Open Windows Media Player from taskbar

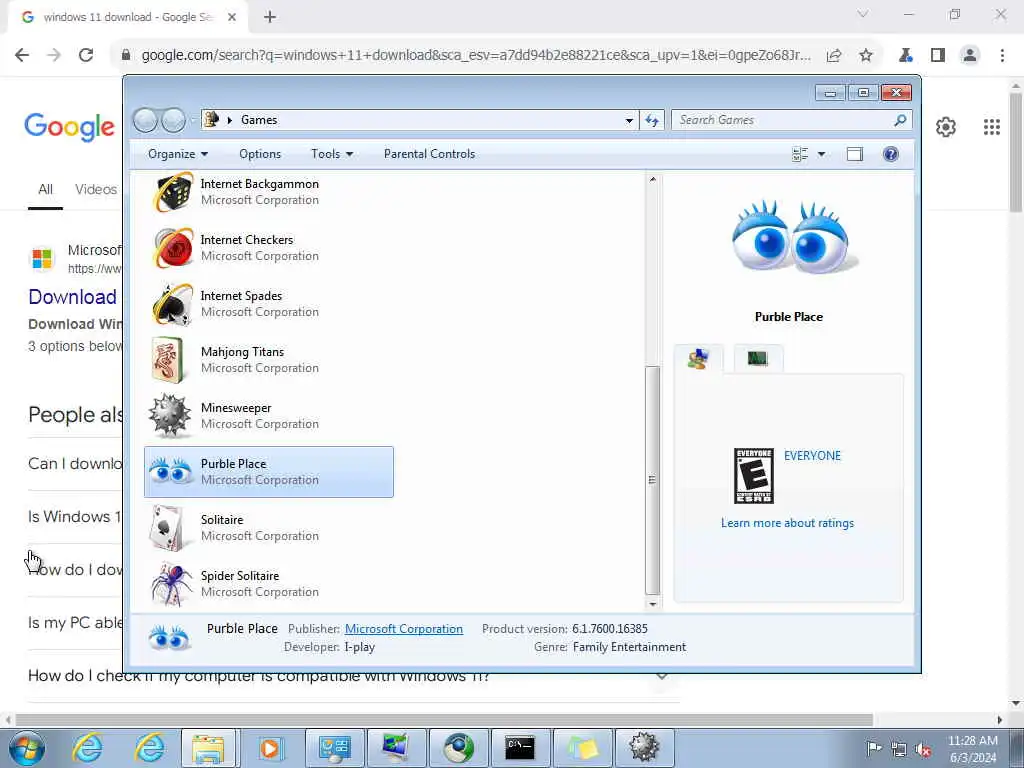coord(270,748)
